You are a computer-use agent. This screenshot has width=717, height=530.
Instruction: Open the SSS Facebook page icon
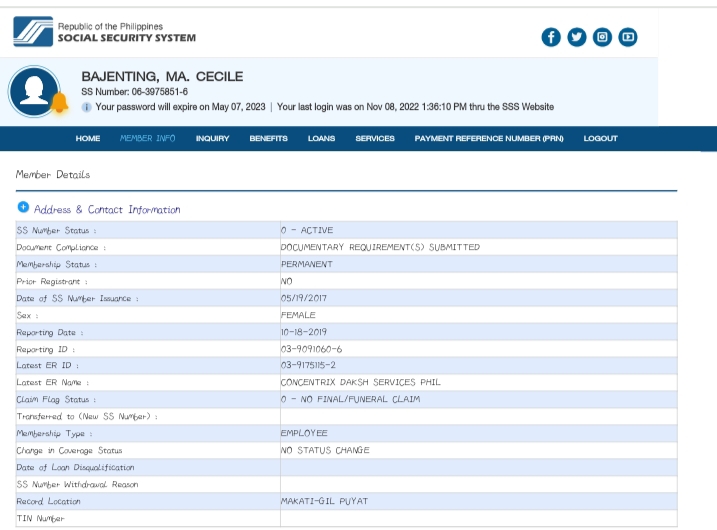551,37
